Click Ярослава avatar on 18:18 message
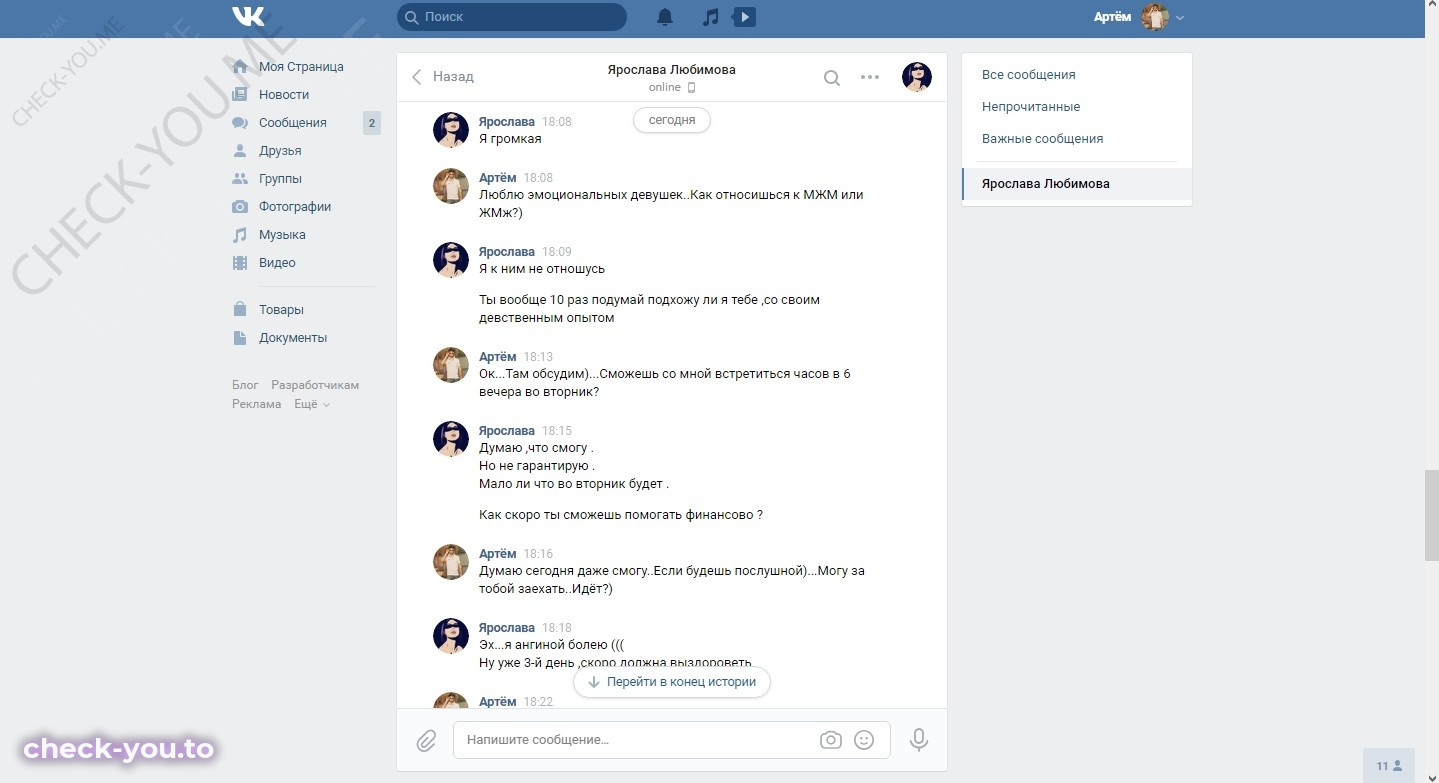1439x783 pixels. pos(451,636)
